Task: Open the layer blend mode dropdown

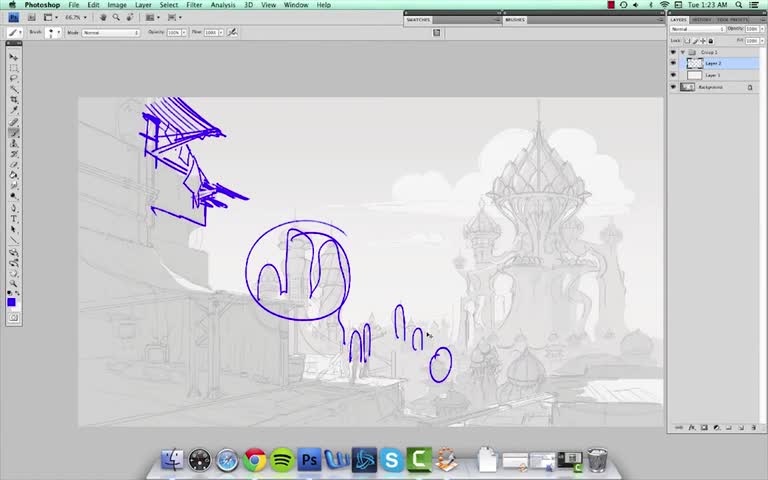Action: tap(697, 29)
